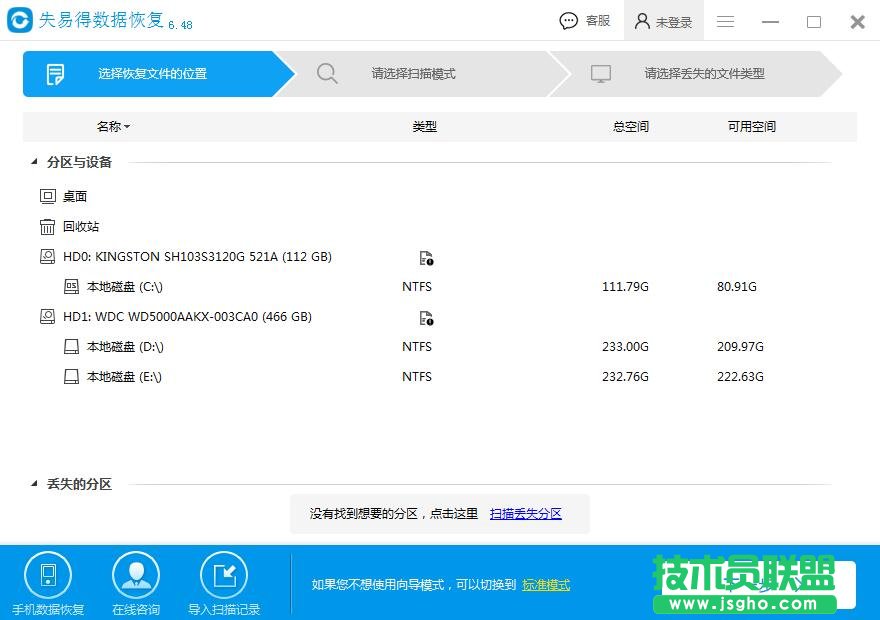Click the 手机数据恢复 phone recovery icon
880x620 pixels.
[x=48, y=575]
